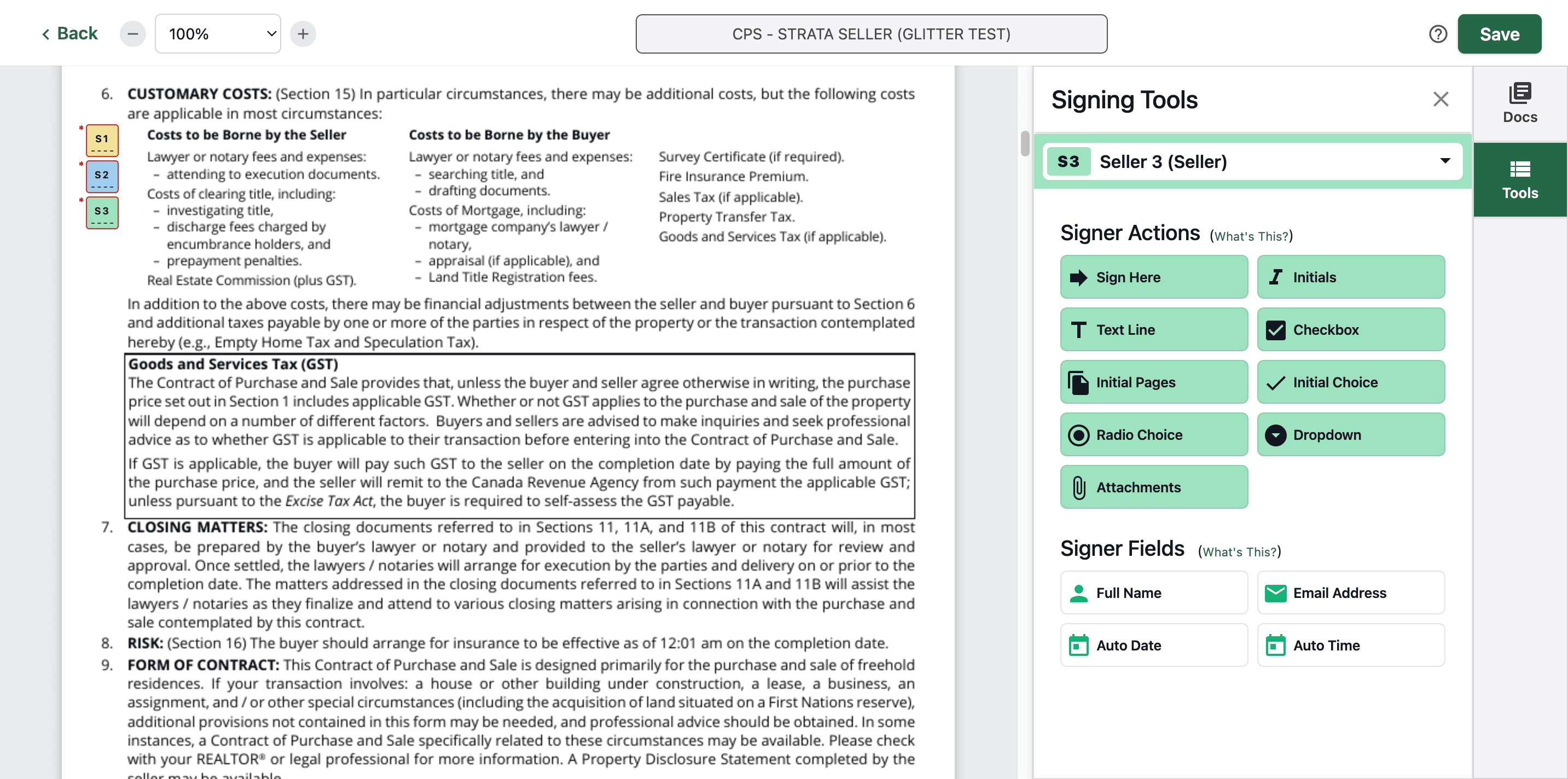1568x779 pixels.
Task: Click the 'CUSTOMARY COSTS:' heading text
Action: tap(199, 94)
